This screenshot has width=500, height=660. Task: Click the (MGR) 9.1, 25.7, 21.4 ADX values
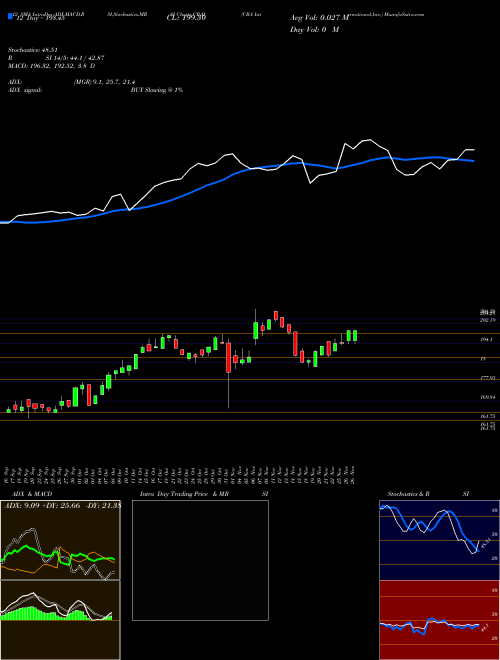pyautogui.click(x=104, y=82)
